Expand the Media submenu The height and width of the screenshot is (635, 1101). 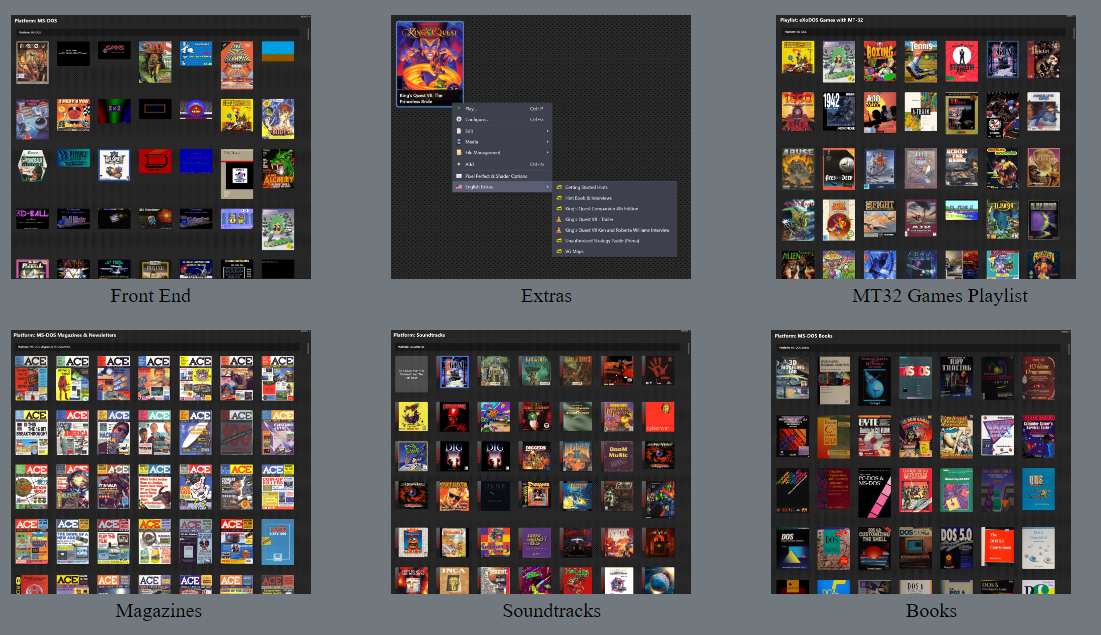tap(501, 142)
